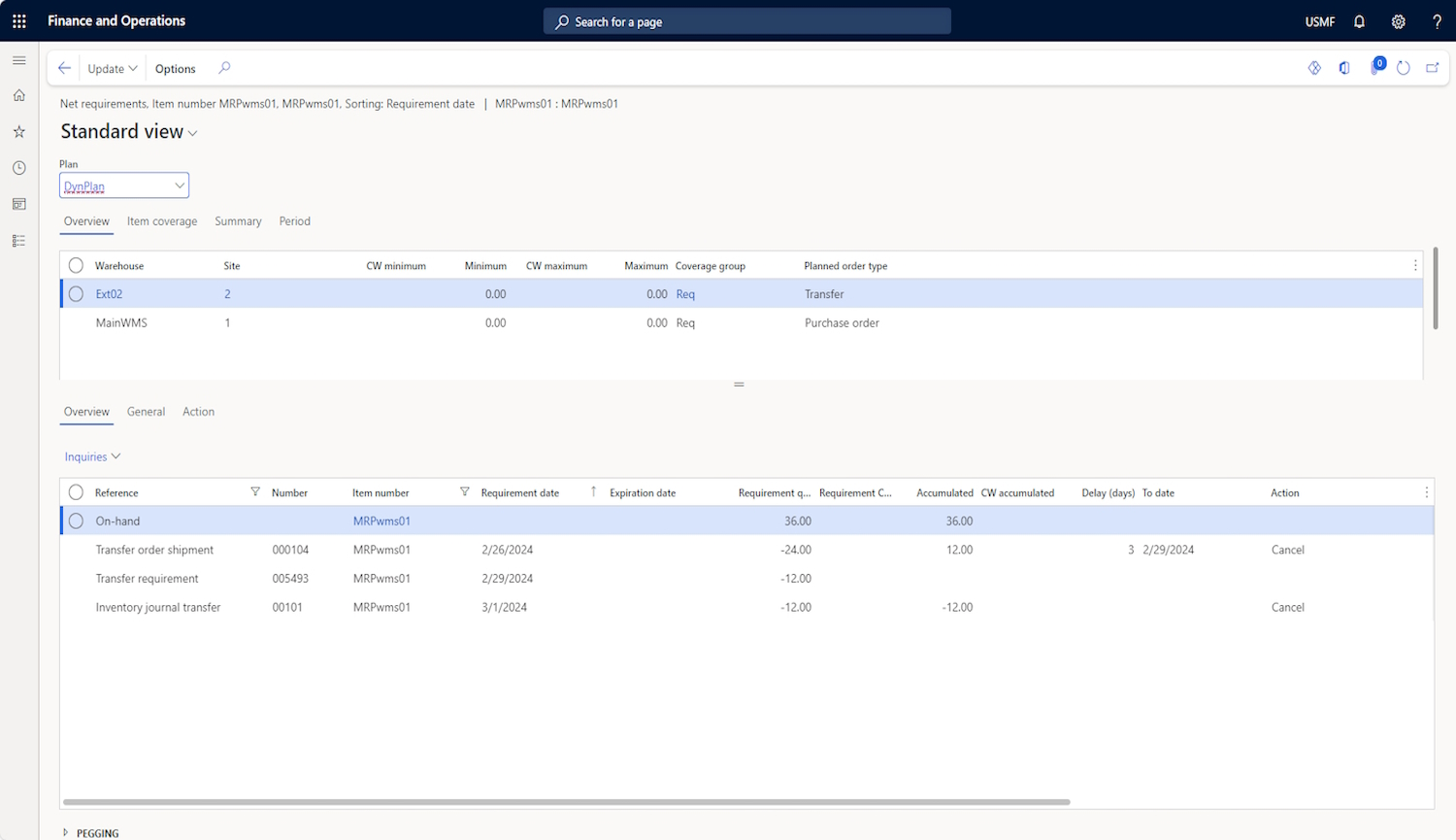This screenshot has width=1456, height=840.
Task: Open the Plan DynPlan dropdown
Action: [x=179, y=185]
